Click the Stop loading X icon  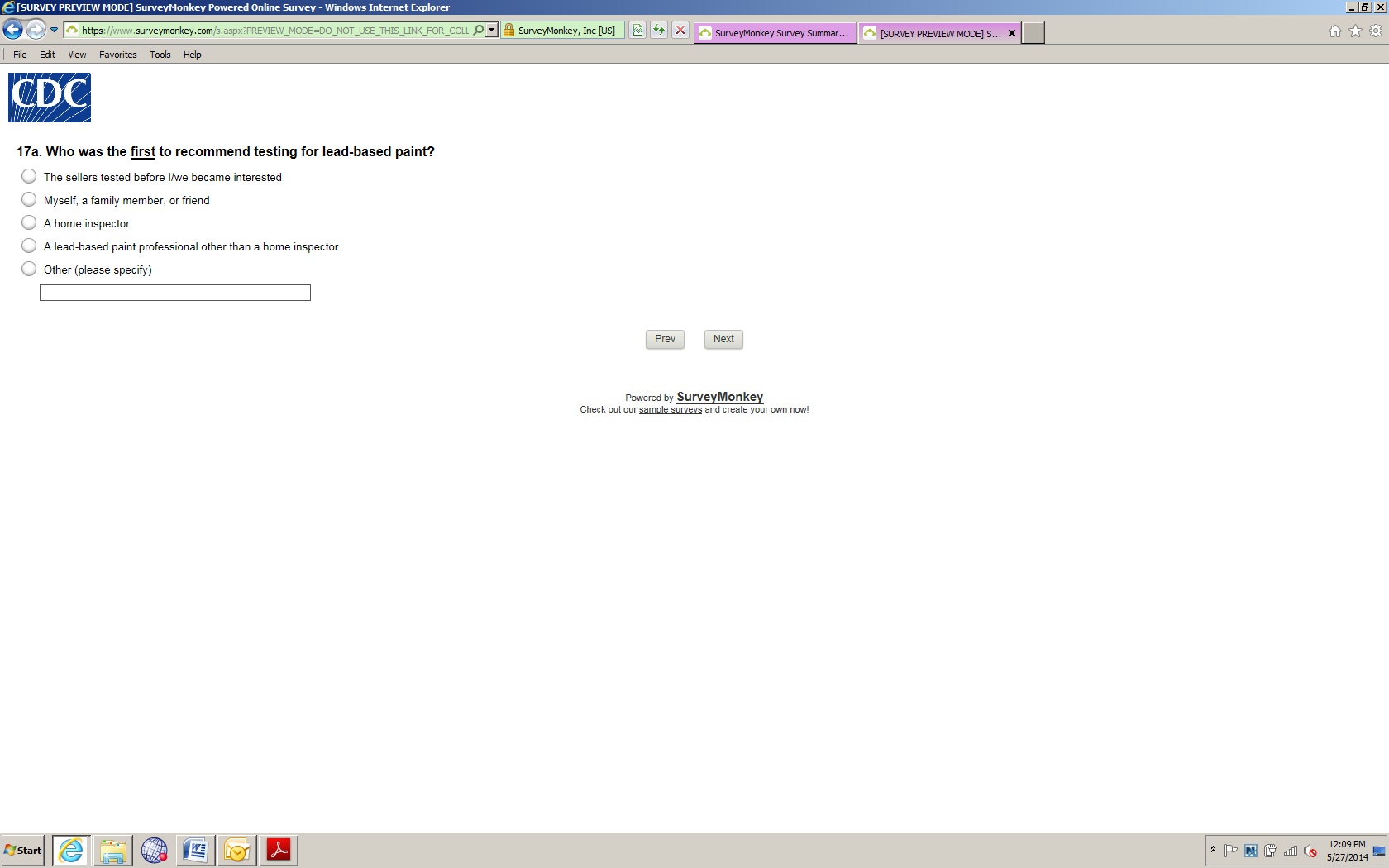(x=680, y=31)
